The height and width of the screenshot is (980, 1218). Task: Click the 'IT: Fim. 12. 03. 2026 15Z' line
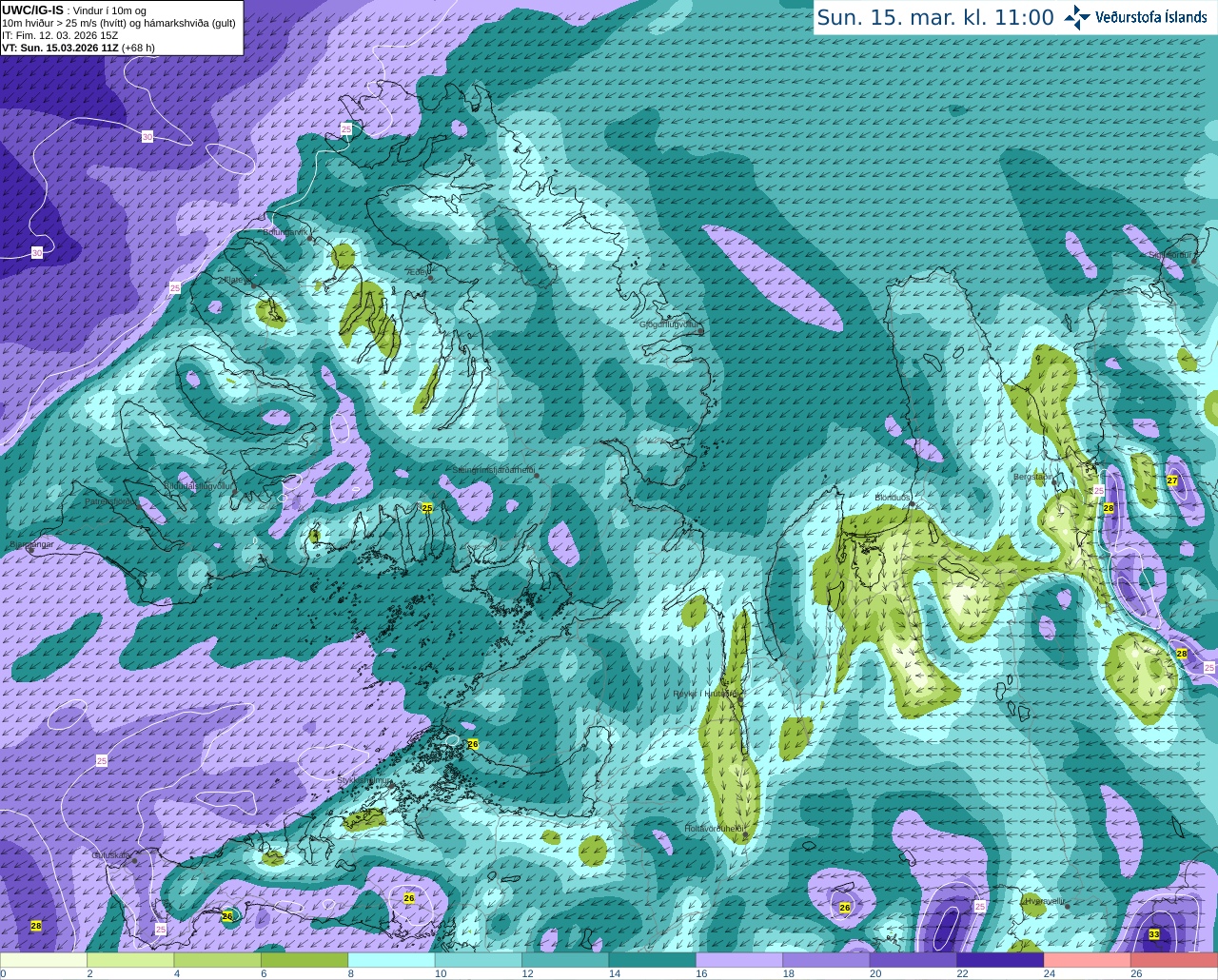click(60, 35)
